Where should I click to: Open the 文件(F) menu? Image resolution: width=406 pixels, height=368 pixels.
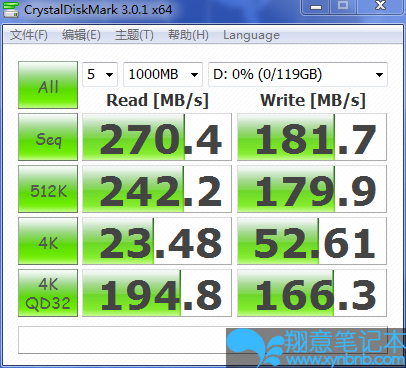click(29, 35)
